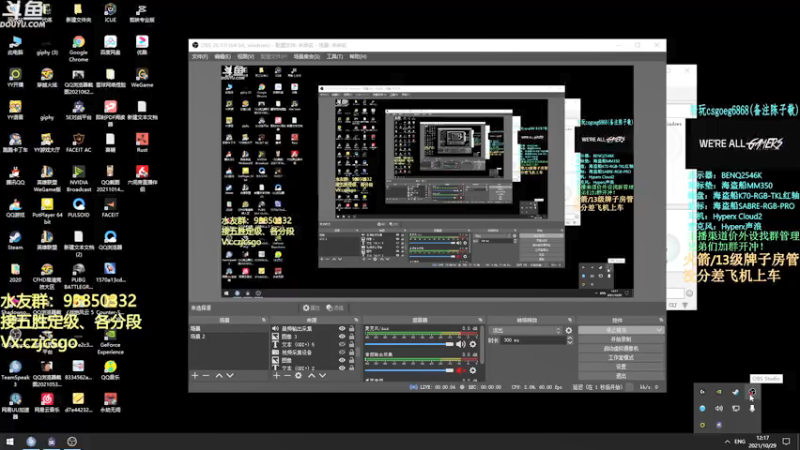
Task: Select the PotPlayer 64 bit icon
Action: coord(47,211)
